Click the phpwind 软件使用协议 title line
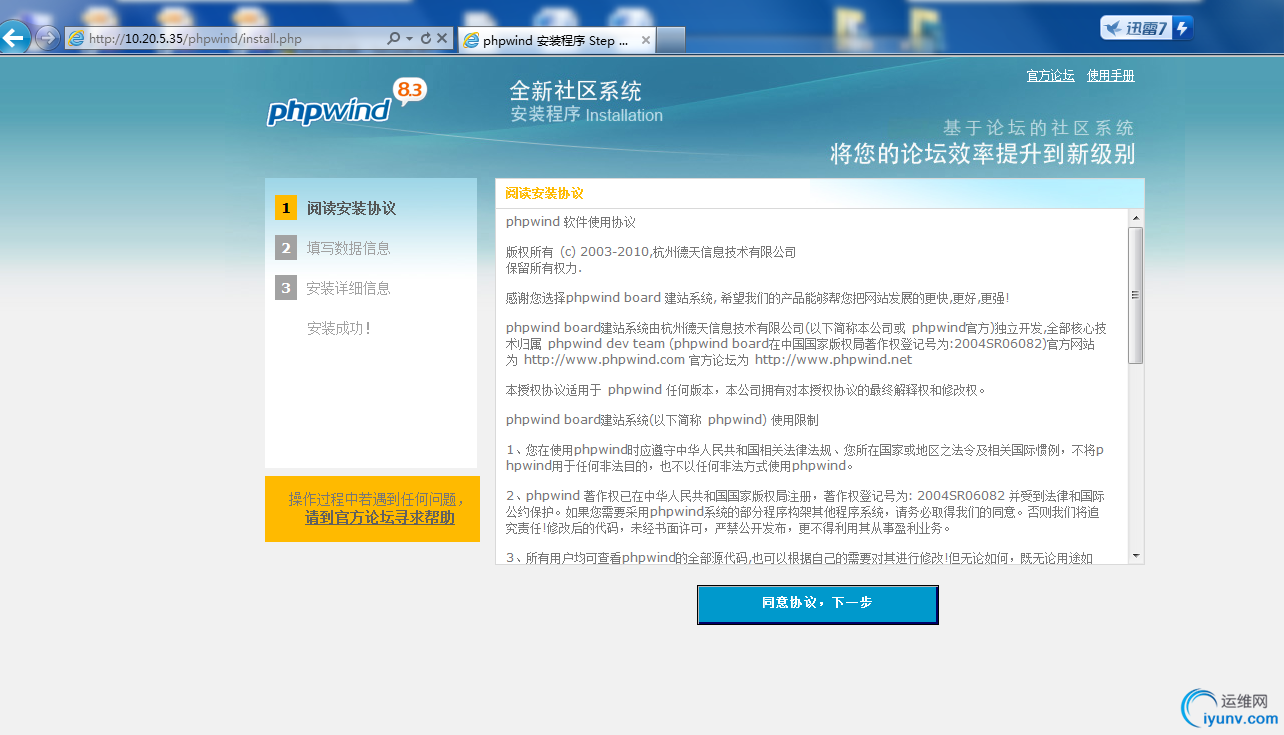 click(x=571, y=222)
